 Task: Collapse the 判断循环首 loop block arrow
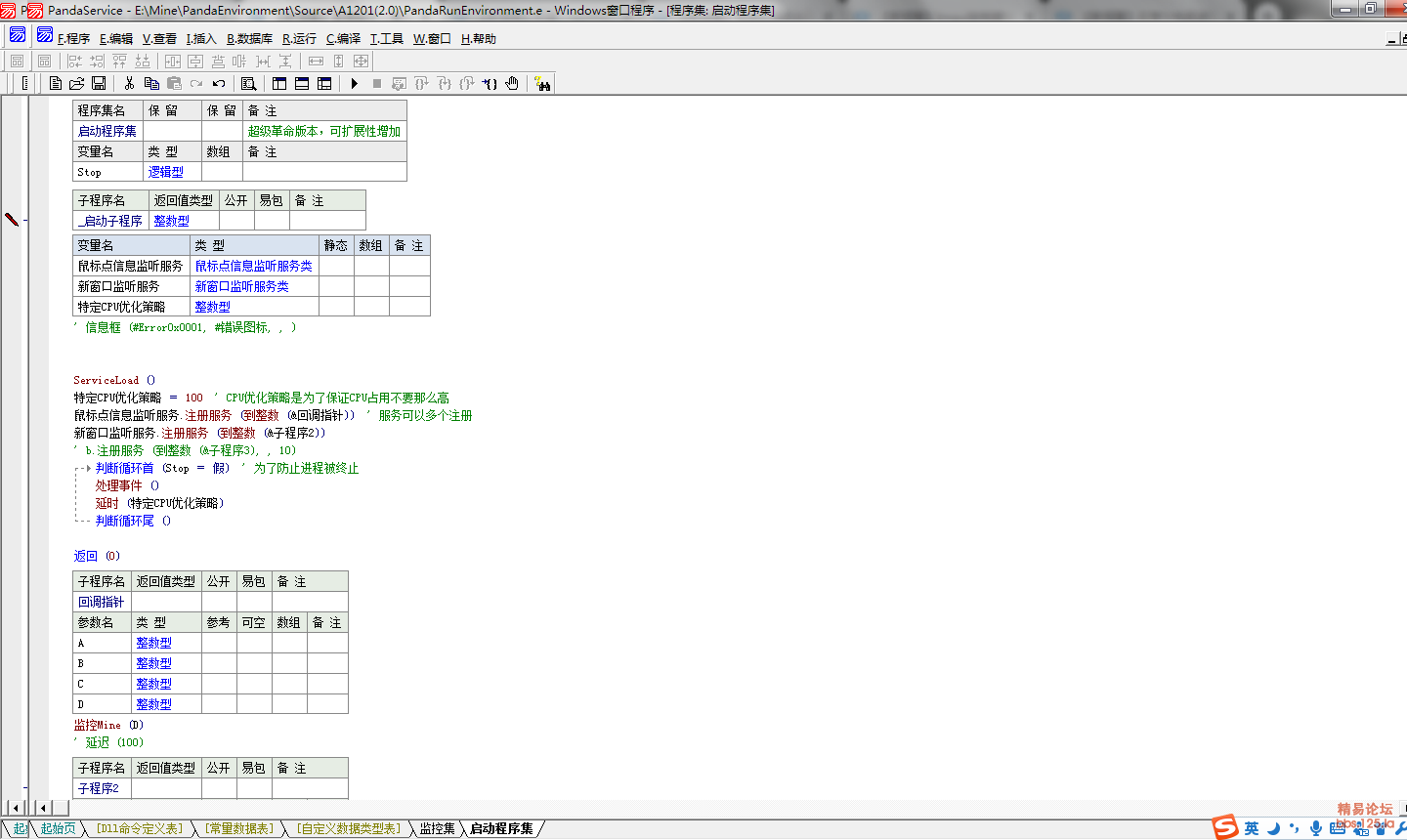coord(88,469)
